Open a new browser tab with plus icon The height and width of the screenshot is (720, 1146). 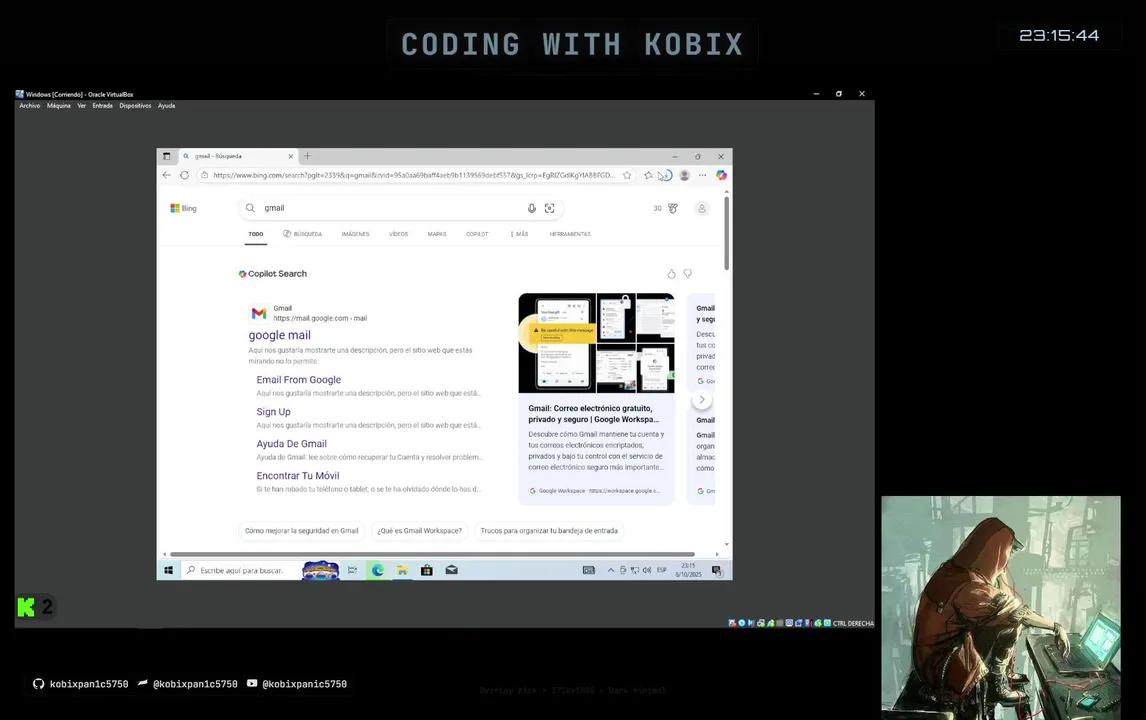pyautogui.click(x=307, y=156)
